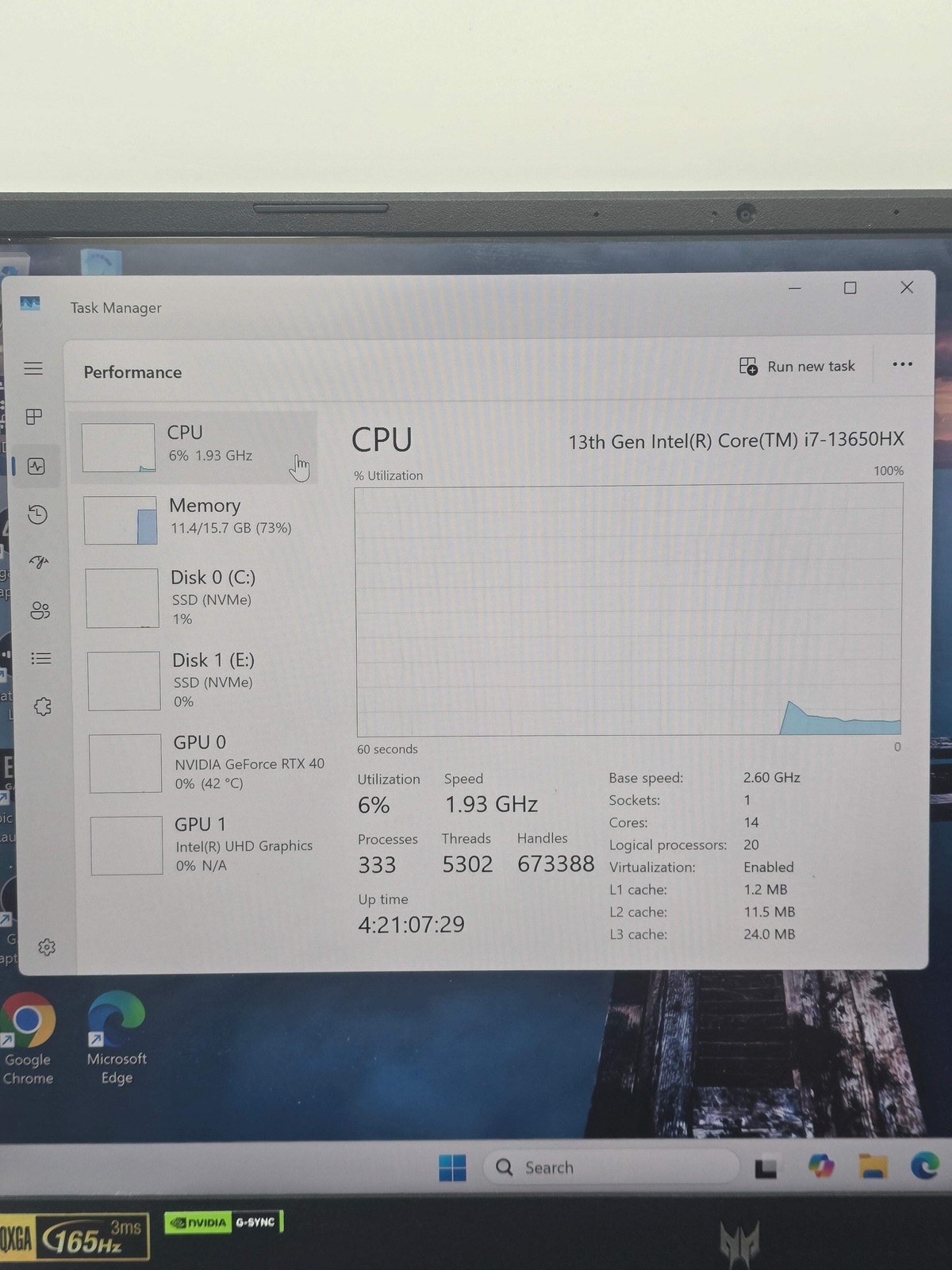Click the CPU mini graph thumbnail
The image size is (952, 1270).
pyautogui.click(x=118, y=448)
